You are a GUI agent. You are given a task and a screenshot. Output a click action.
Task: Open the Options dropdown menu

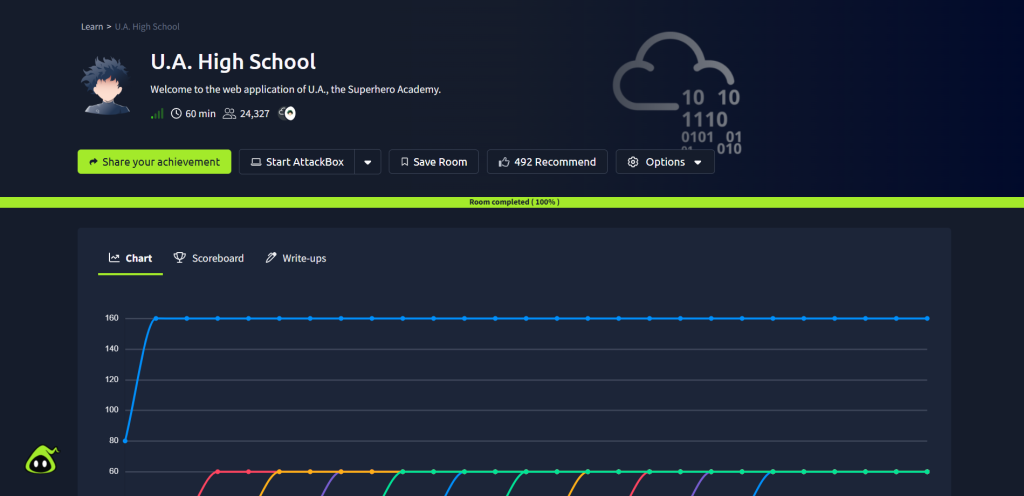665,162
